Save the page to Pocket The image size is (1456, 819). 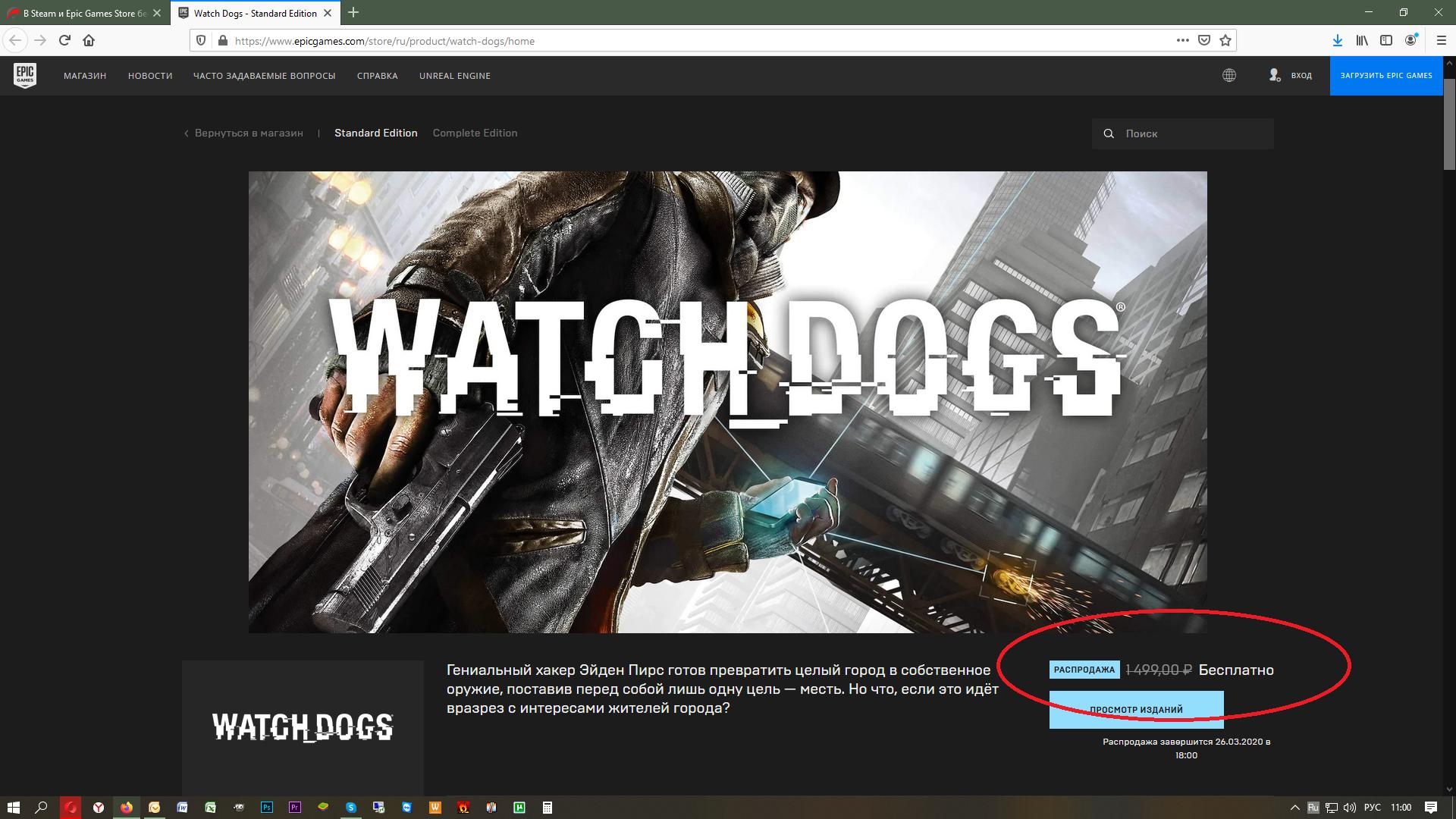point(1204,40)
